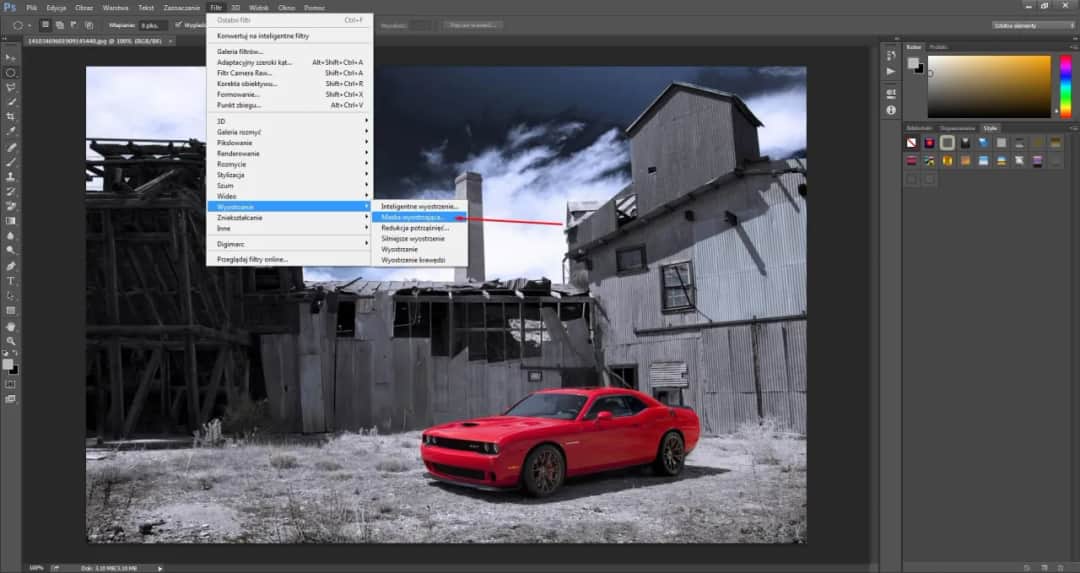Open the Actions panel play icon
The height and width of the screenshot is (573, 1080).
[x=890, y=71]
